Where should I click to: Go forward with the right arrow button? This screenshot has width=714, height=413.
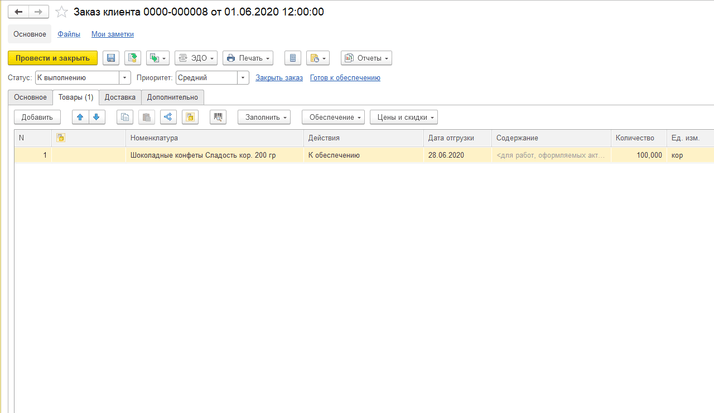pyautogui.click(x=39, y=12)
